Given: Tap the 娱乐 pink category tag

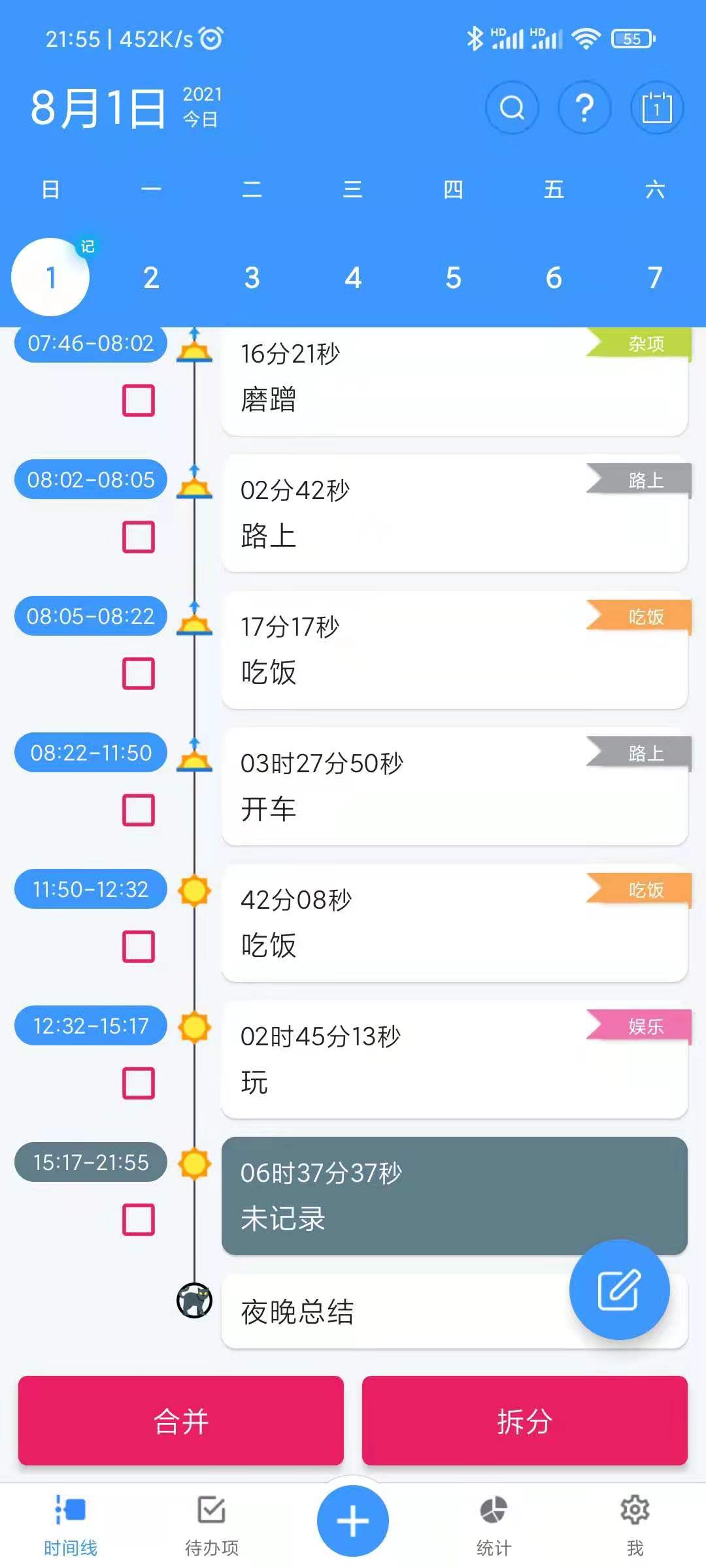Looking at the screenshot, I should point(644,1026).
